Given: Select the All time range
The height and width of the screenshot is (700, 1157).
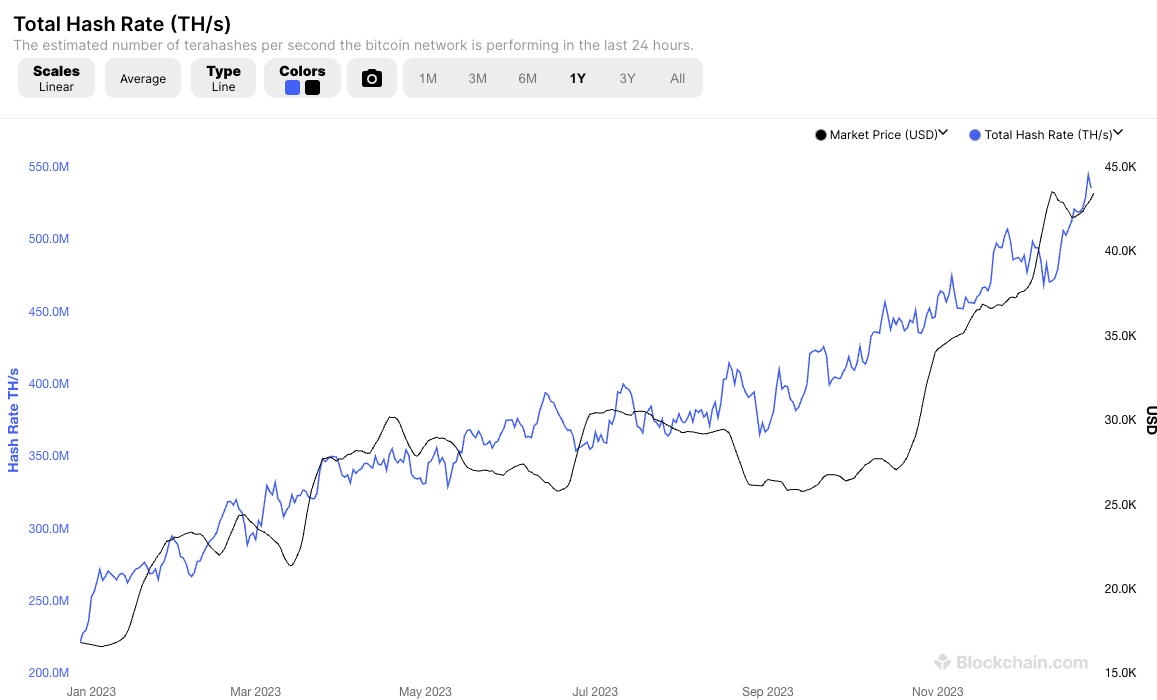Looking at the screenshot, I should coord(677,78).
